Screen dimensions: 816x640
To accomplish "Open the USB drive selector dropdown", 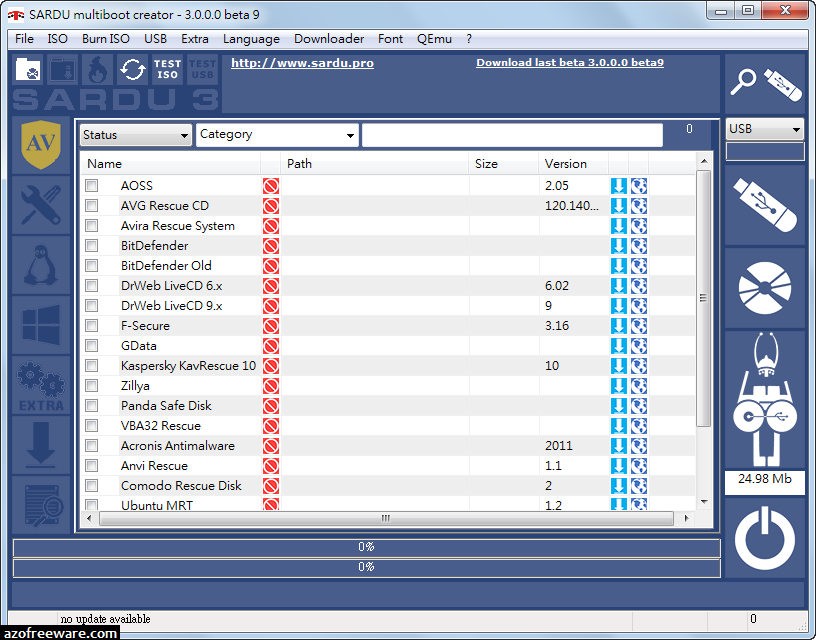I will (764, 129).
